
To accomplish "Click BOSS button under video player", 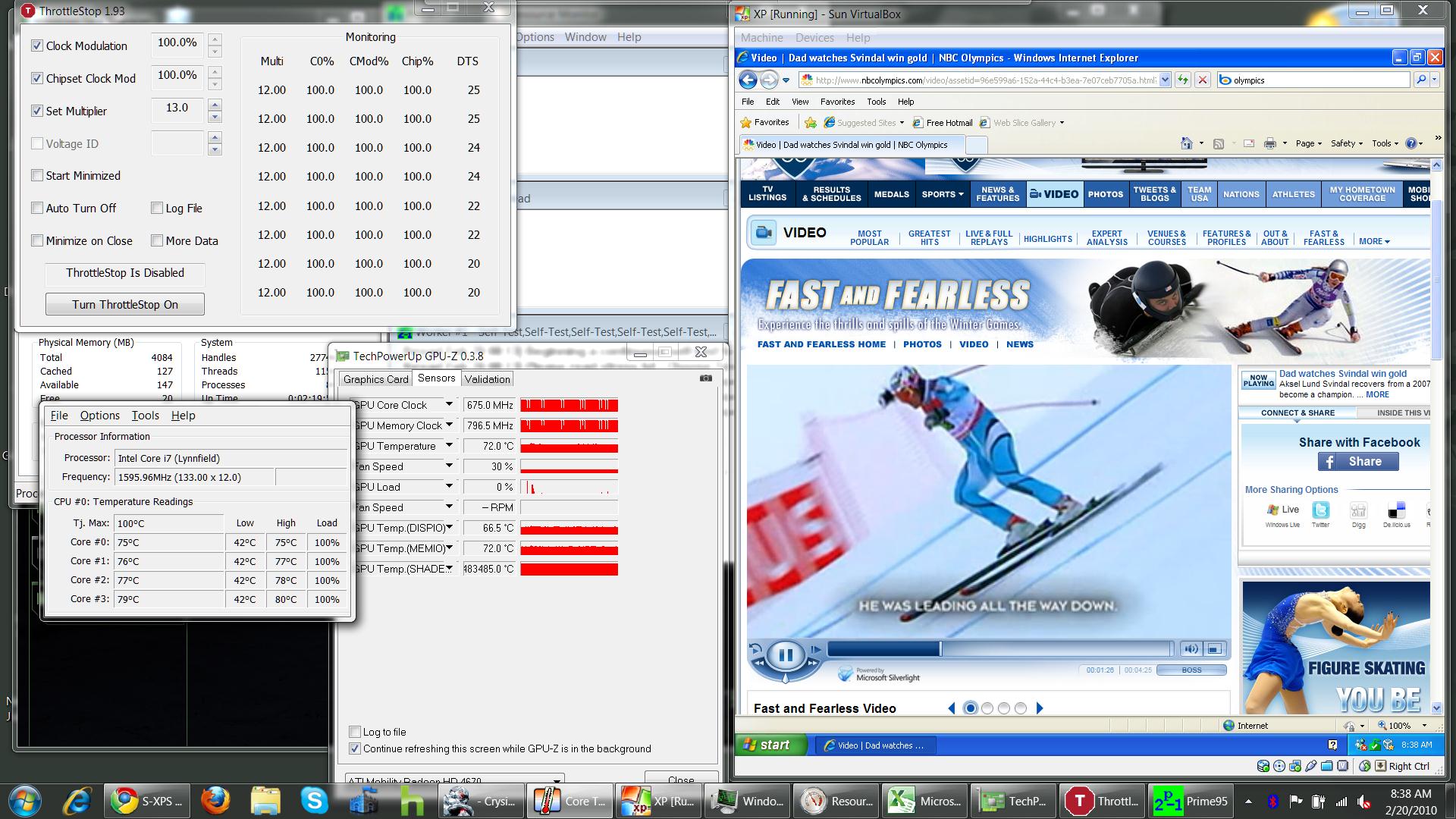I will [x=1191, y=670].
